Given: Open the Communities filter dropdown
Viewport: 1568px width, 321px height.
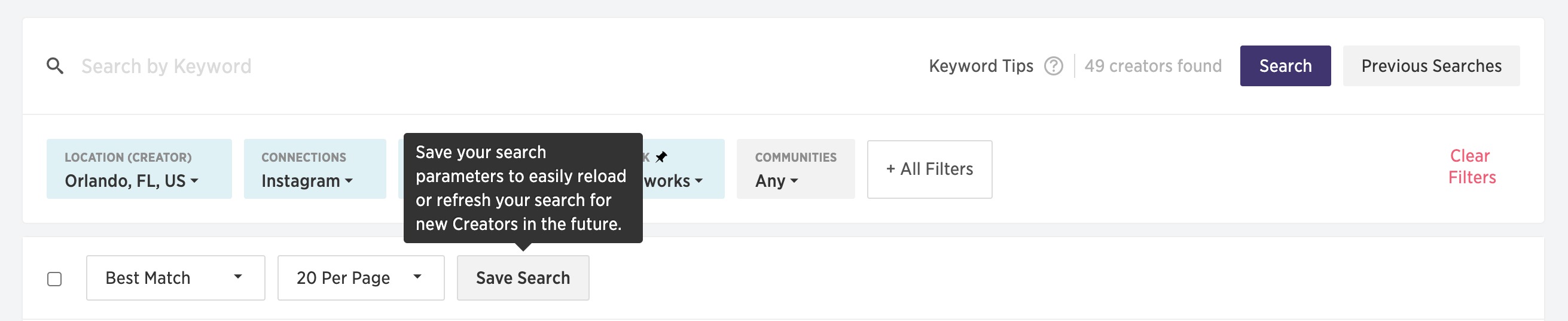Looking at the screenshot, I should click(x=795, y=169).
